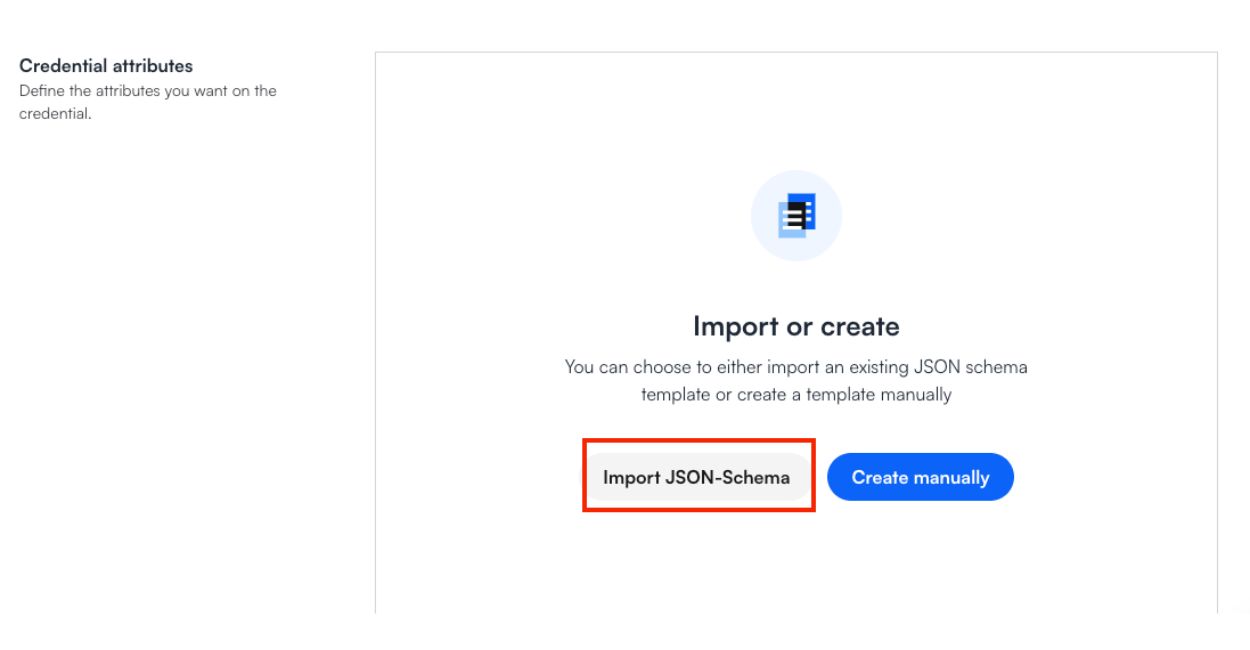Click the blue document template icon
The width and height of the screenshot is (1250, 650).
point(797,215)
